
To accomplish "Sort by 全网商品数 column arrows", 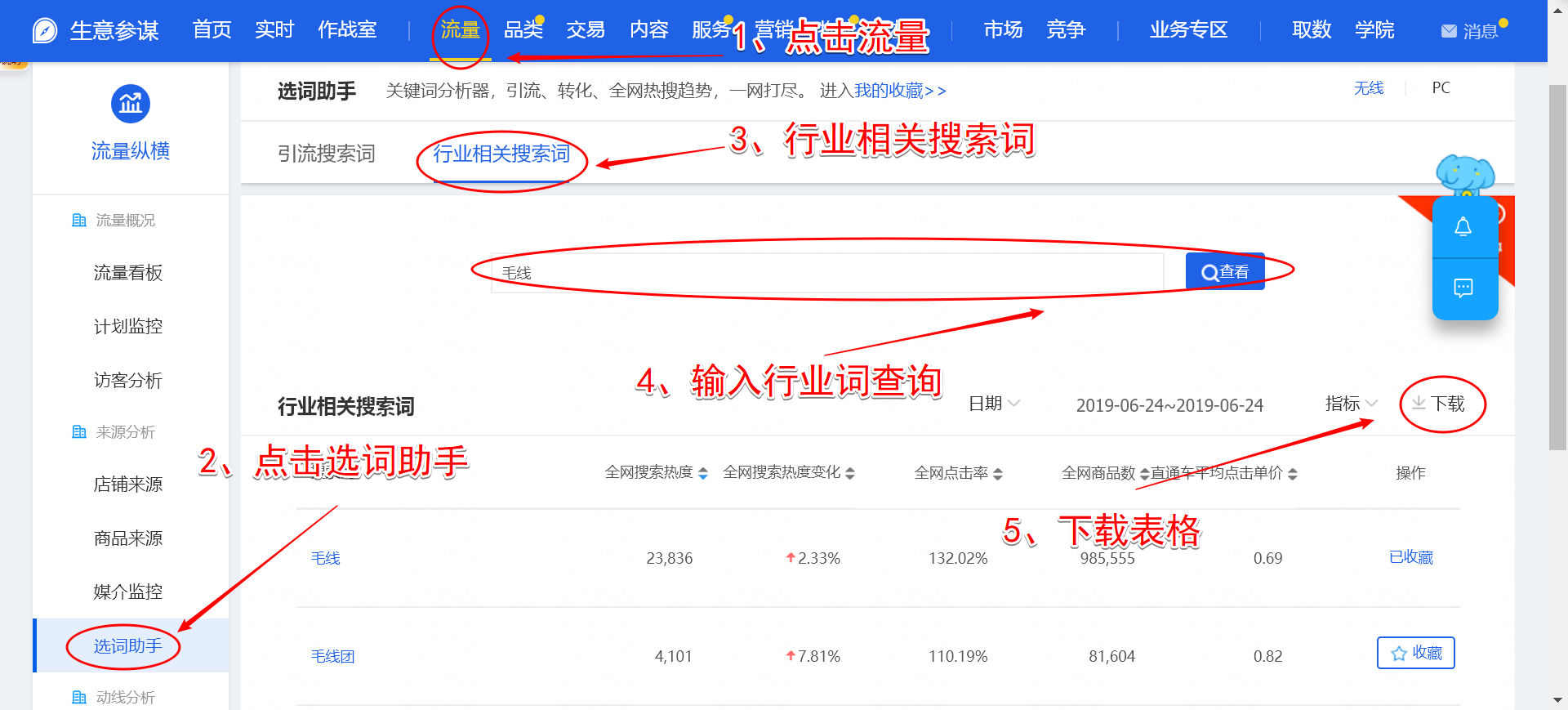I will (1144, 473).
